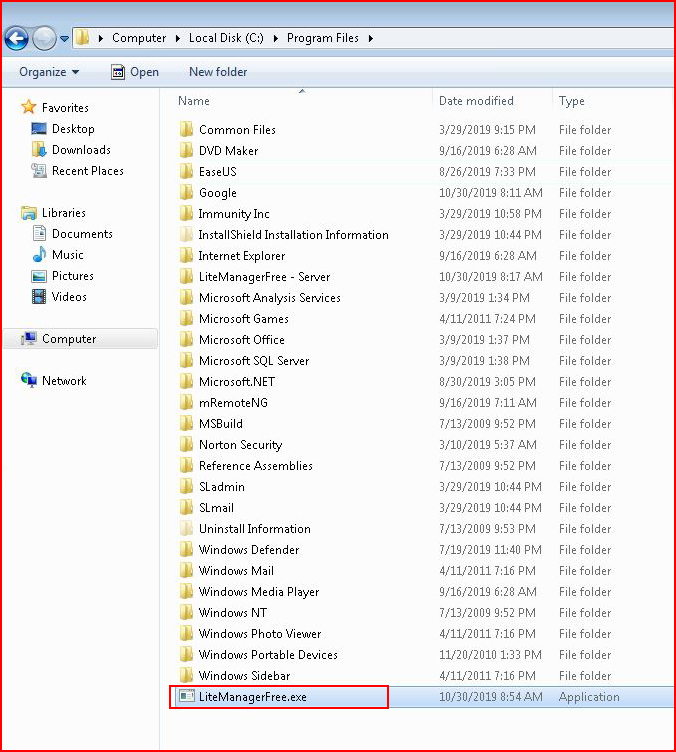Open Downloads in the navigation pane
This screenshot has height=752, width=676.
click(81, 150)
